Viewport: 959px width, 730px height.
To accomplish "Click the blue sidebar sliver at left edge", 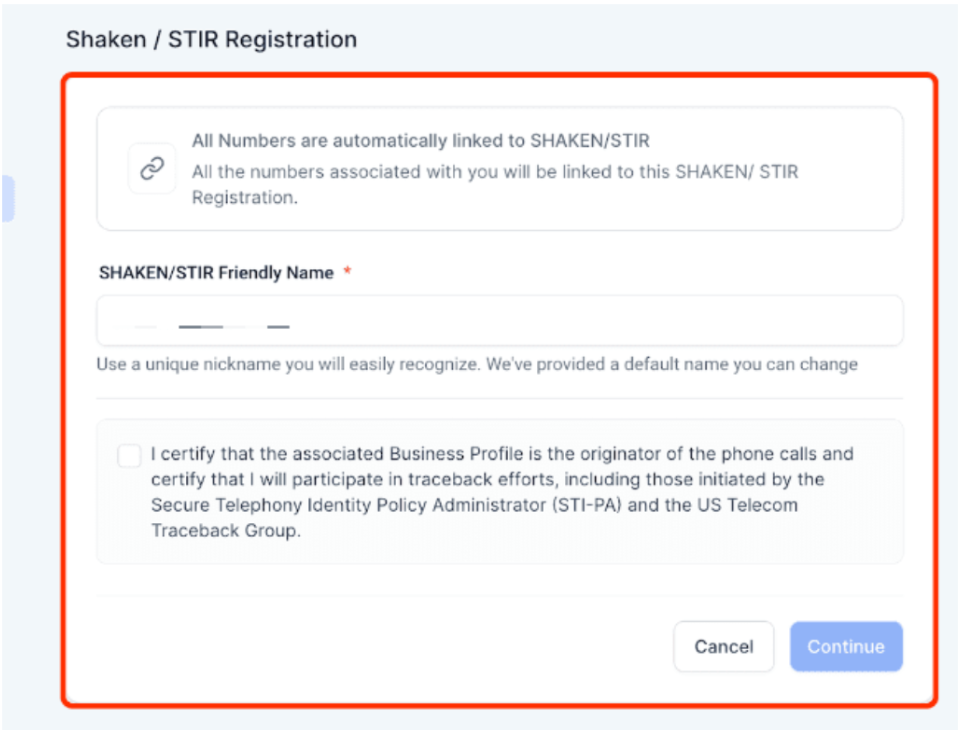I will [7, 198].
